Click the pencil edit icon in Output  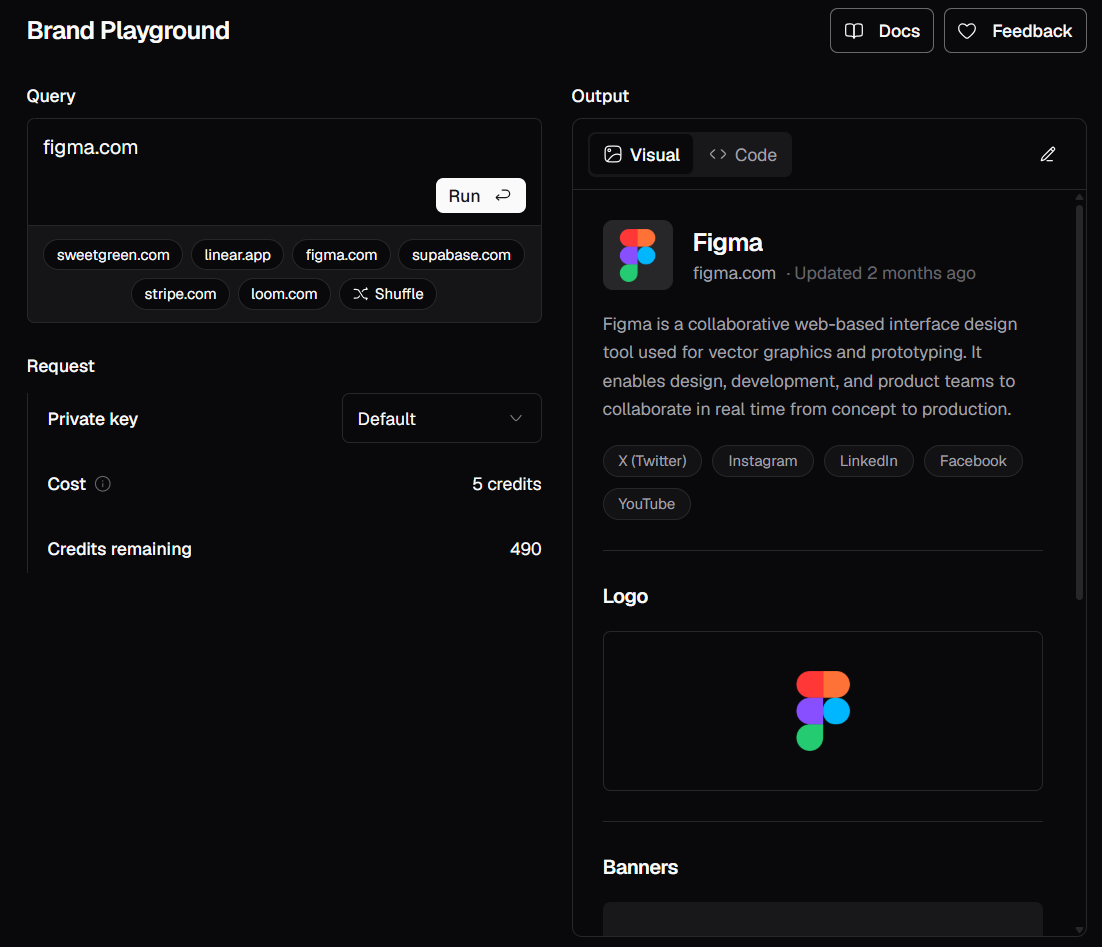point(1047,155)
